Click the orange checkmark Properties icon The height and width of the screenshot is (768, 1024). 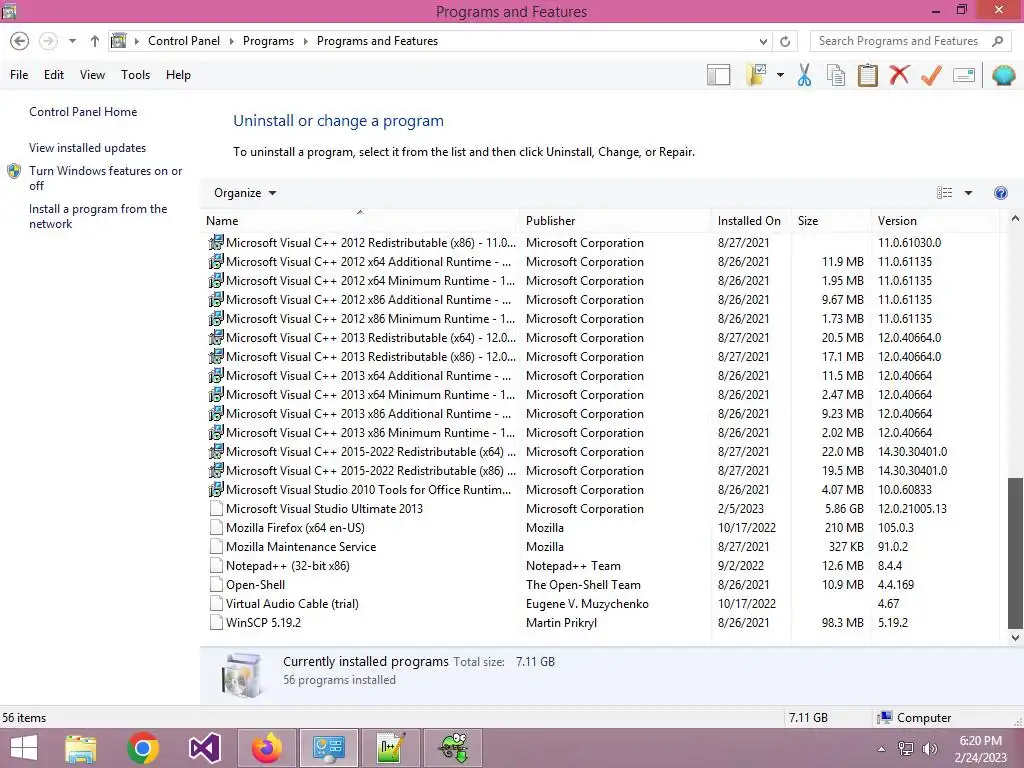pyautogui.click(x=931, y=75)
